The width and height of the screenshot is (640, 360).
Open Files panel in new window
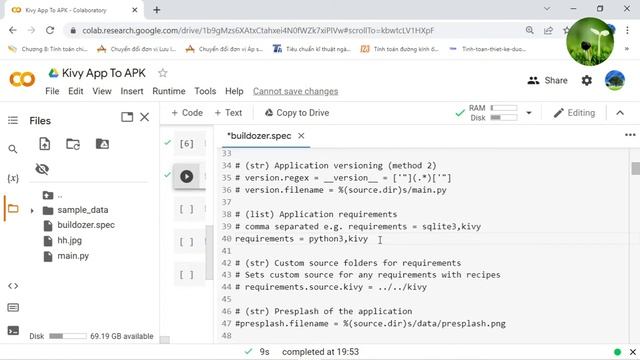pos(127,117)
